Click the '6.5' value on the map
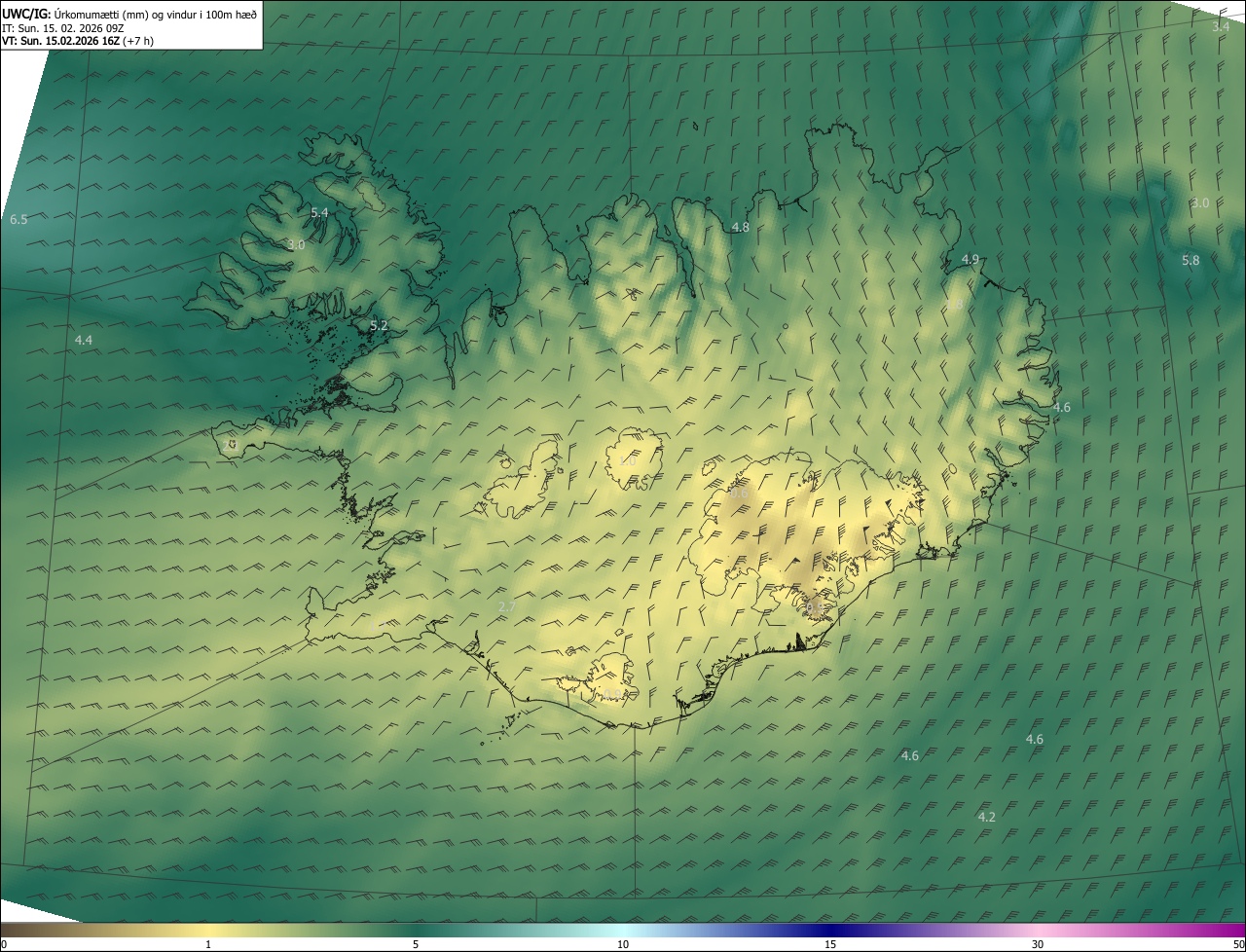This screenshot has width=1246, height=952. click(x=18, y=220)
